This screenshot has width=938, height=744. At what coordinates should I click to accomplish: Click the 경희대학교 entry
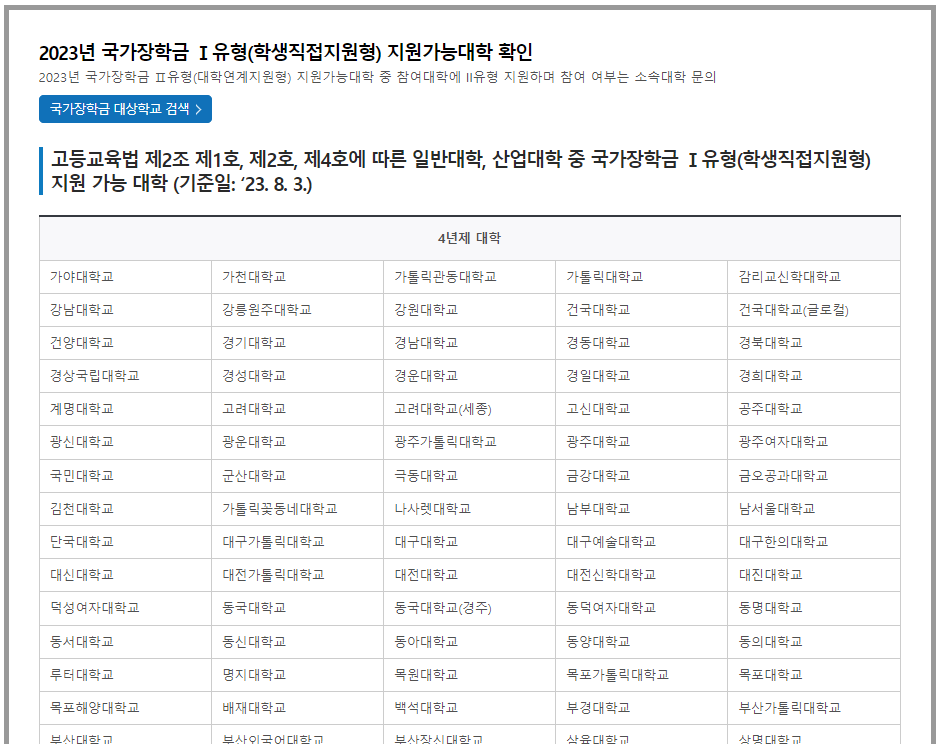[814, 376]
